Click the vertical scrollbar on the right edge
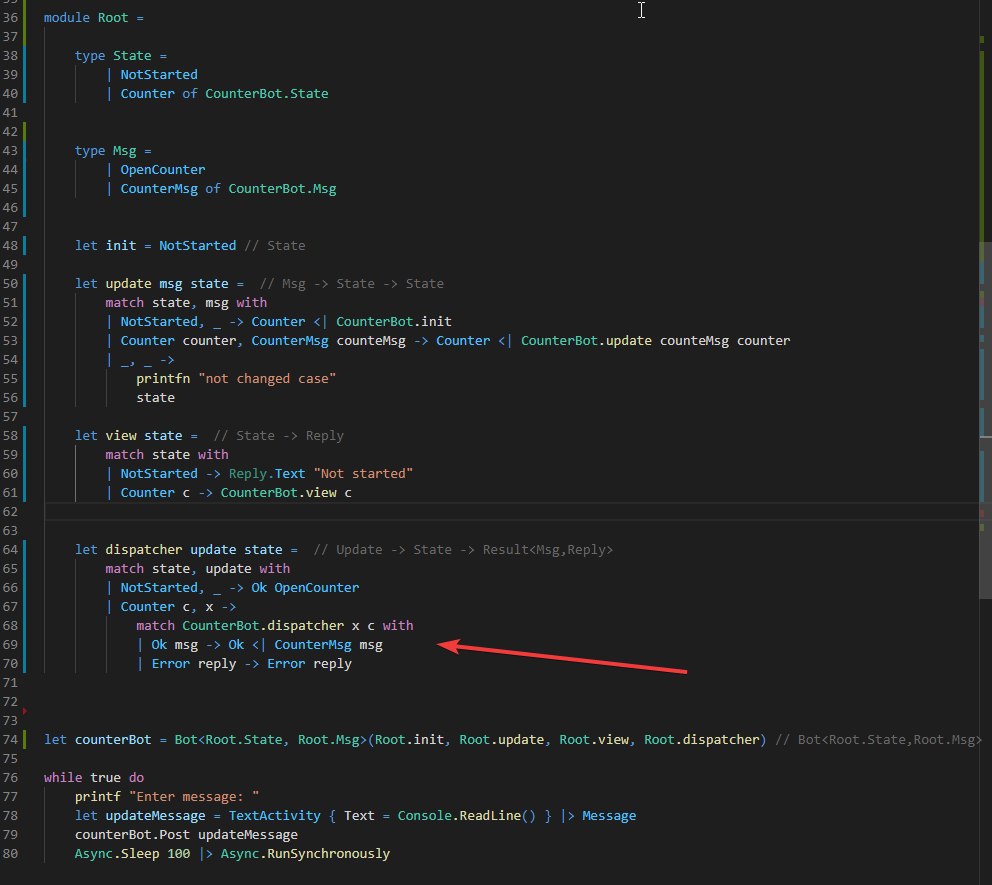992x885 pixels. (x=985, y=300)
